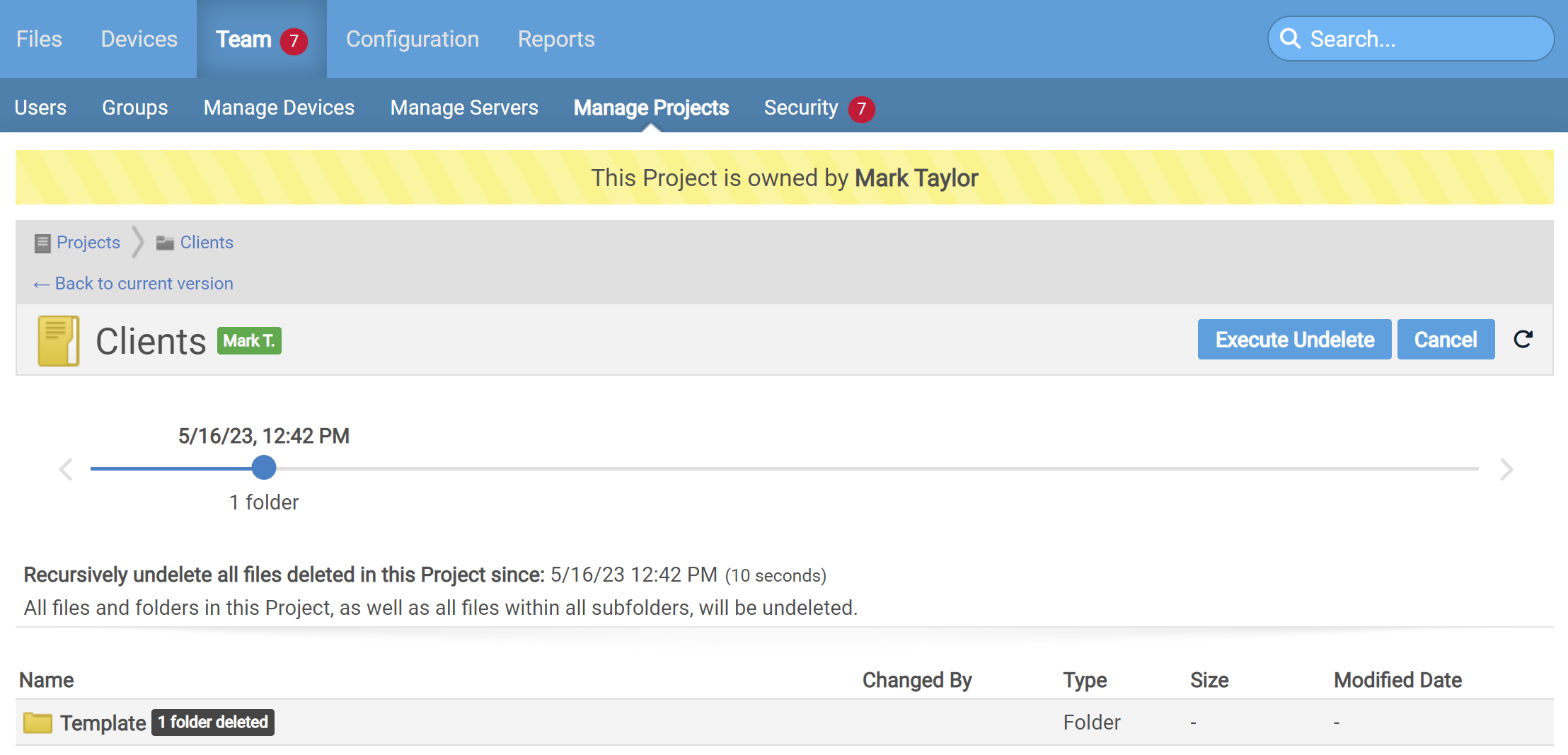
Task: Open the Files tab
Action: pos(39,39)
